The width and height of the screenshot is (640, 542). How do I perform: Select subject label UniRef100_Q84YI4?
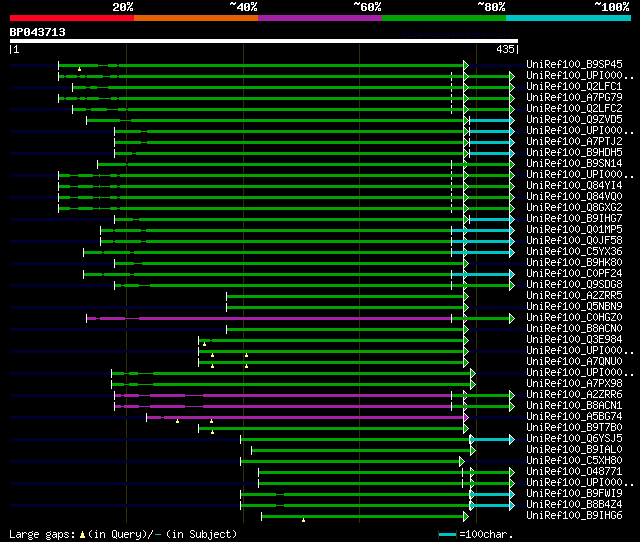(574, 186)
